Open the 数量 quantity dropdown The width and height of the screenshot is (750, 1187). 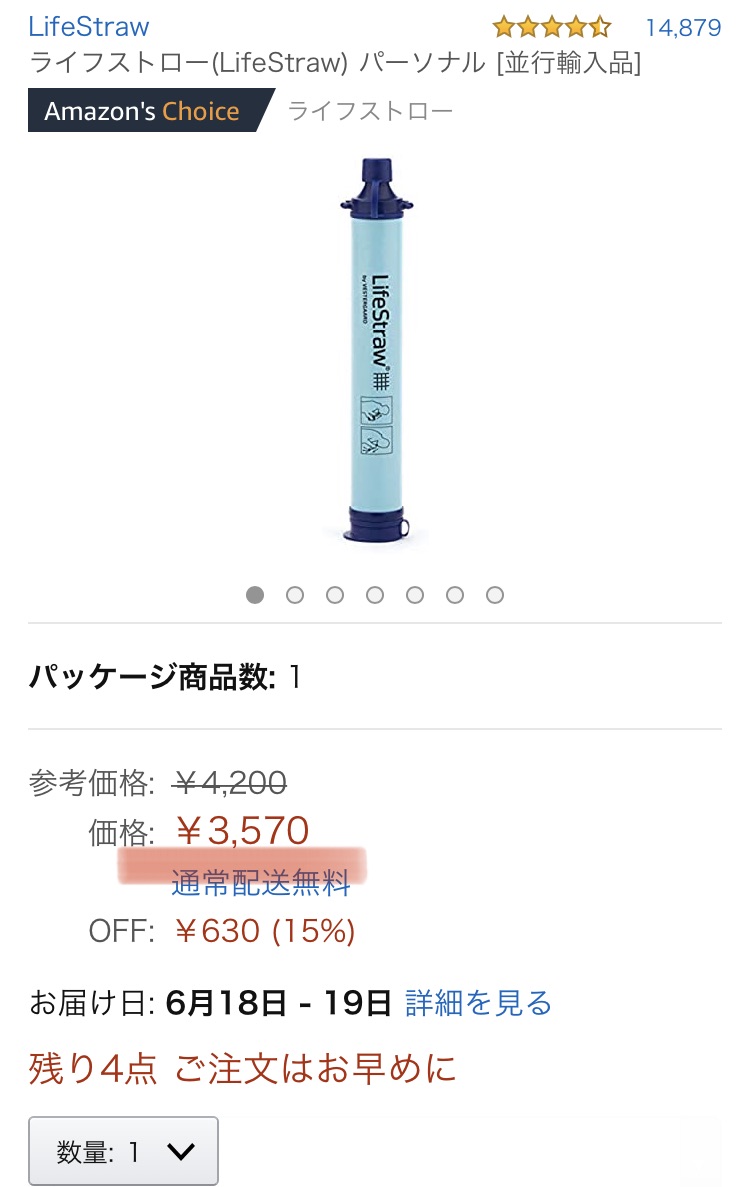tap(123, 1151)
